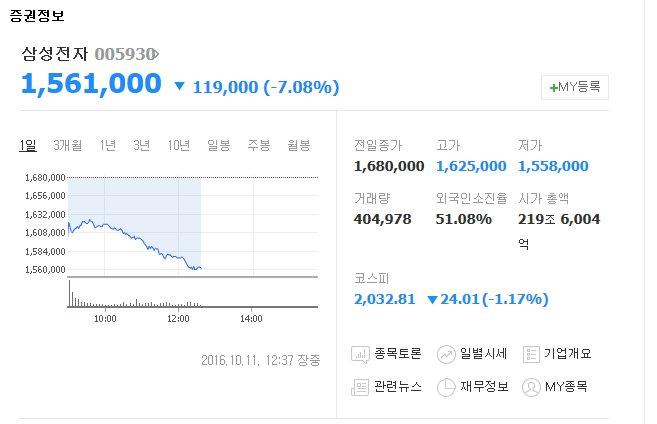Open the MY종목 profile icon
The image size is (657, 424).
531,387
